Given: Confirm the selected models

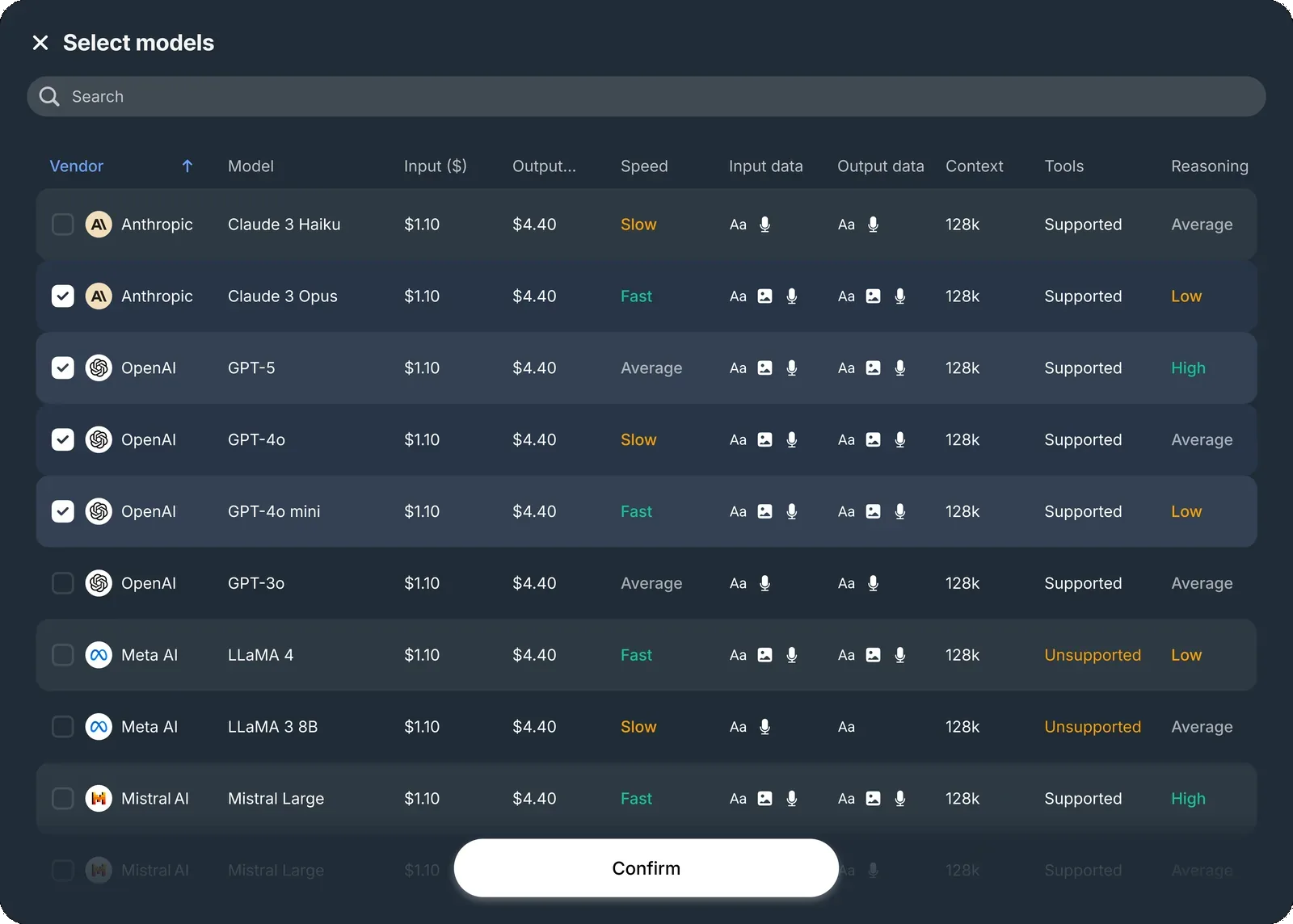Looking at the screenshot, I should coord(646,868).
